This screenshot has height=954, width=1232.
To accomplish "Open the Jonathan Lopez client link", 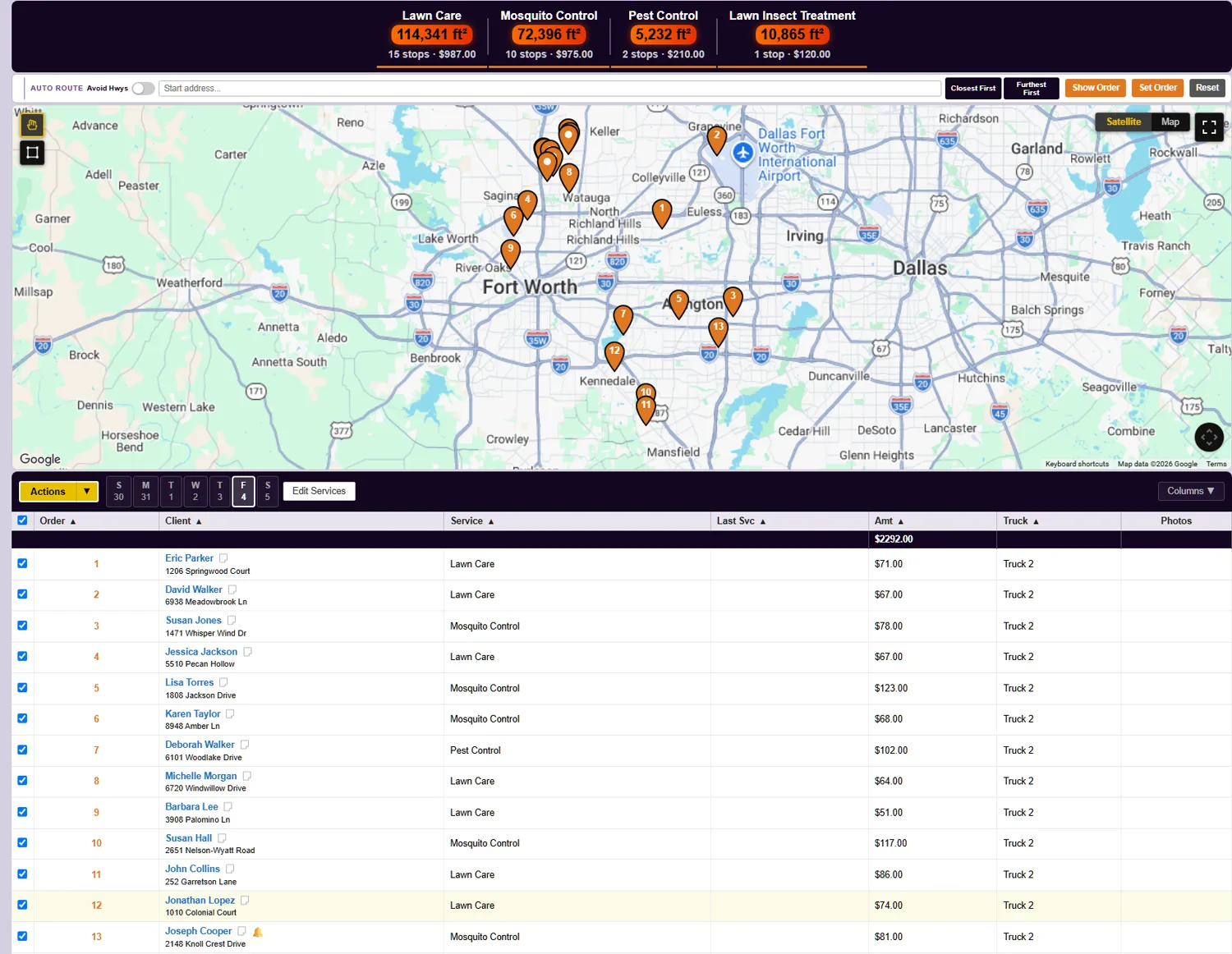I will click(x=200, y=900).
